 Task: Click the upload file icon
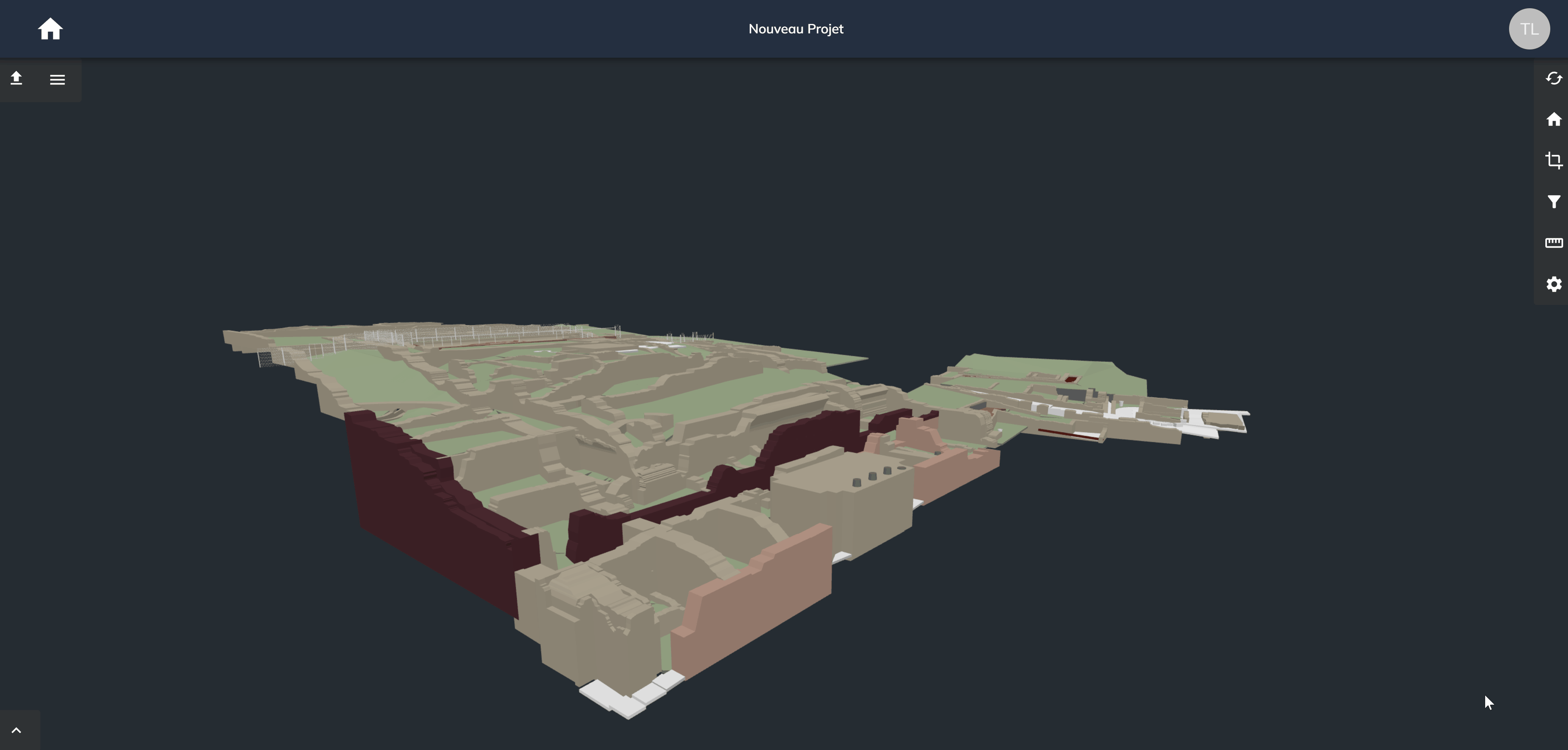(16, 79)
